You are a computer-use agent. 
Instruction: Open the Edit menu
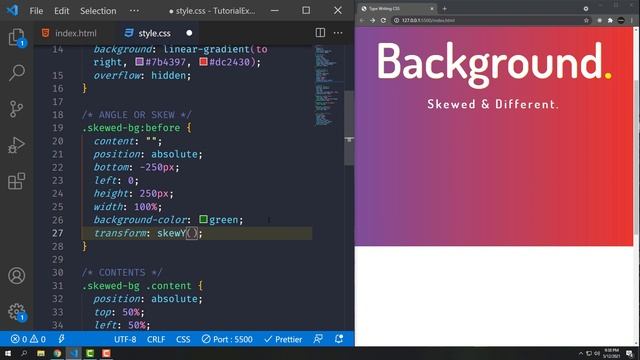point(62,11)
